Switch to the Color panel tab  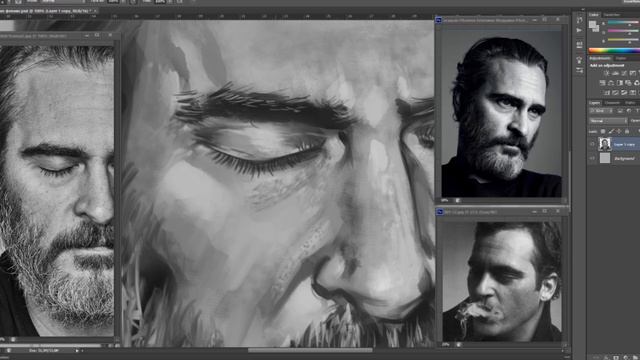click(594, 15)
